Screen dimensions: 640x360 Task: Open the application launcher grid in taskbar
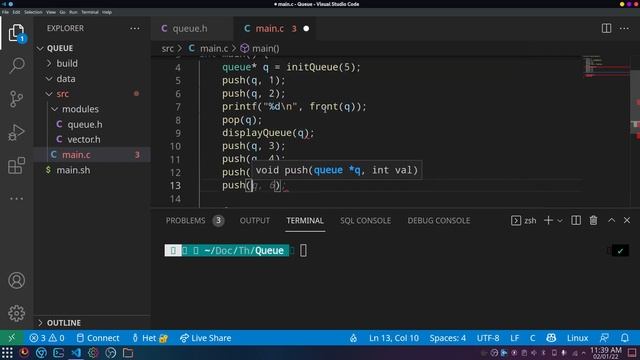coord(7,353)
